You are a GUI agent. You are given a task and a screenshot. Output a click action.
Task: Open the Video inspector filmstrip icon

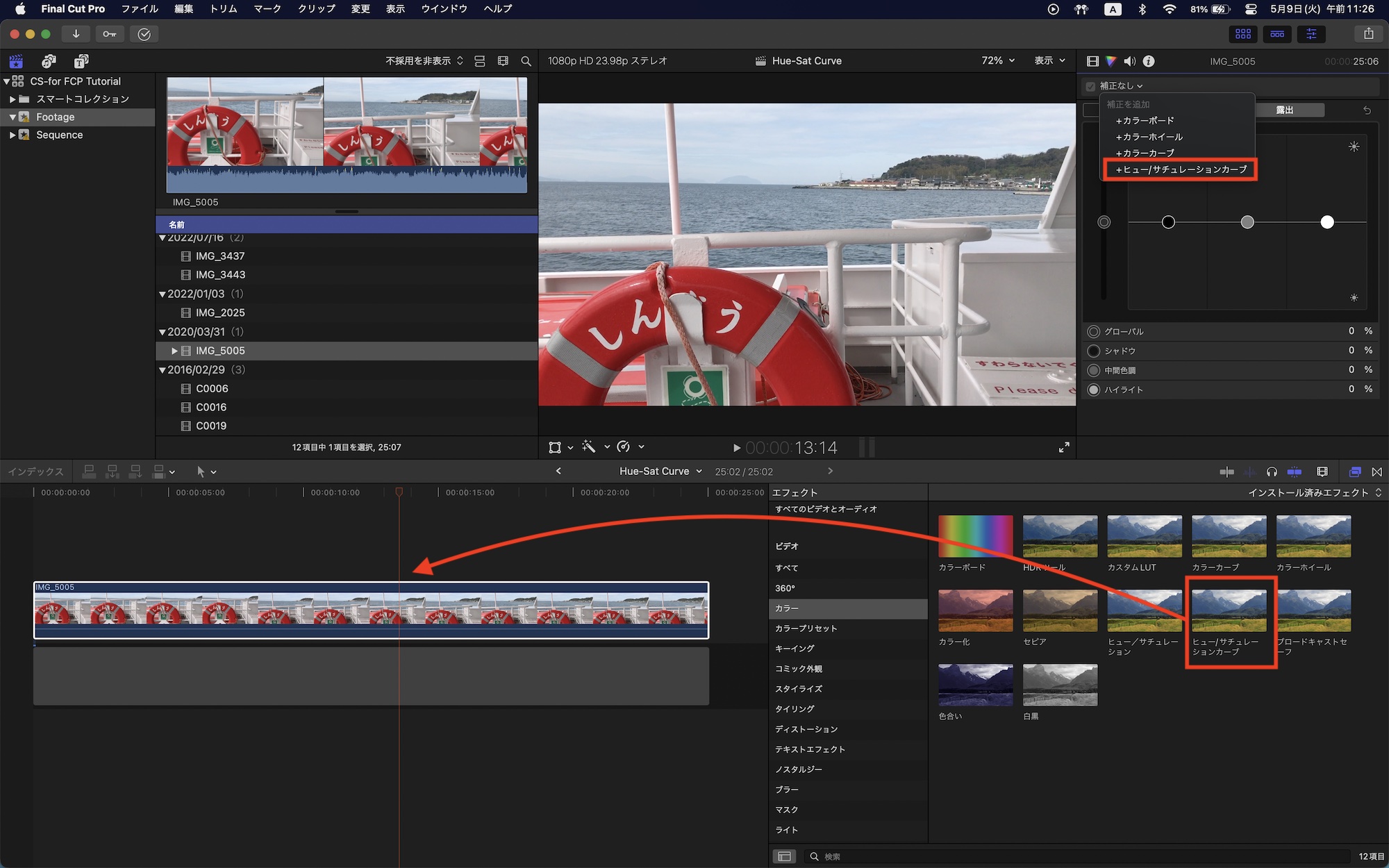pos(1092,61)
